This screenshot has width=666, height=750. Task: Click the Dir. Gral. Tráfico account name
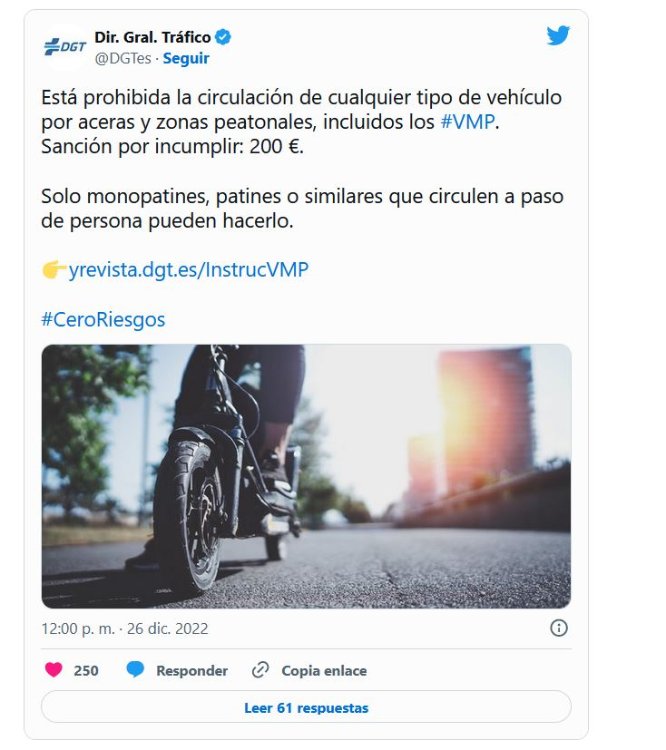[x=152, y=37]
